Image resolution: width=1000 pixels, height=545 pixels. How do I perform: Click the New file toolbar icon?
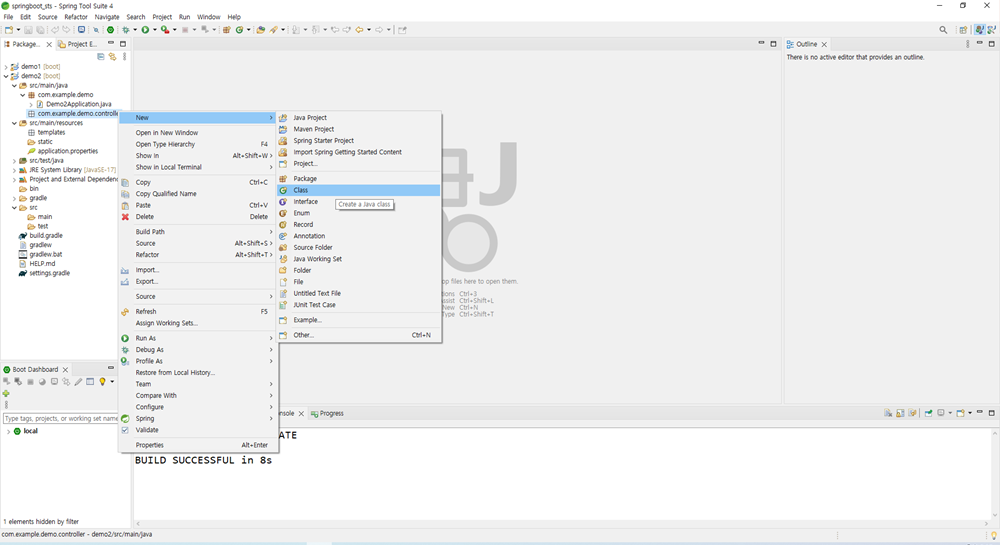coord(9,30)
